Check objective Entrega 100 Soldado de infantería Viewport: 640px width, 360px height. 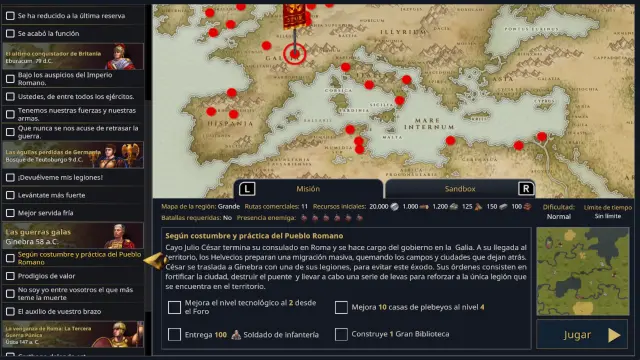click(174, 335)
